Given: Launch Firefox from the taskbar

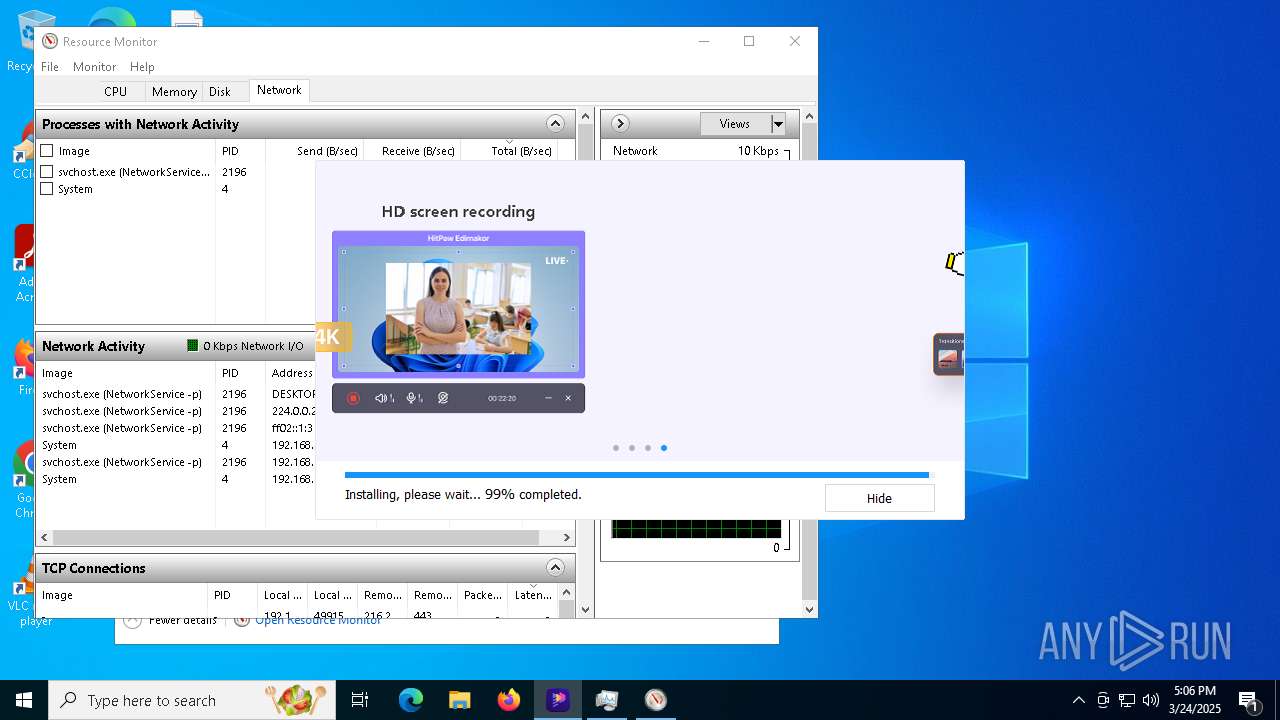Looking at the screenshot, I should [x=509, y=700].
